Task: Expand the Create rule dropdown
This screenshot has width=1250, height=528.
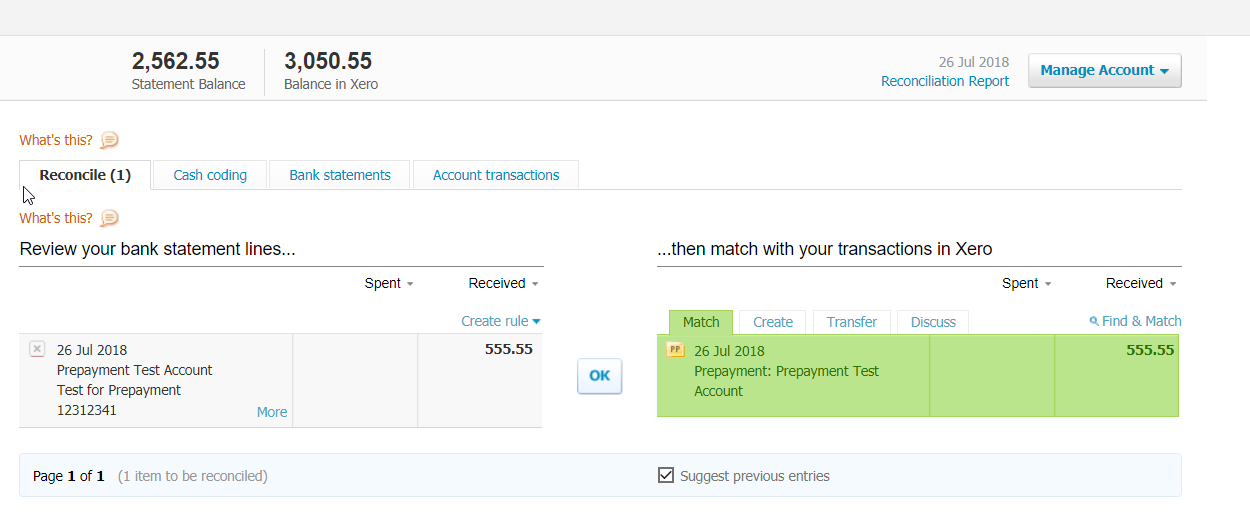Action: 500,321
